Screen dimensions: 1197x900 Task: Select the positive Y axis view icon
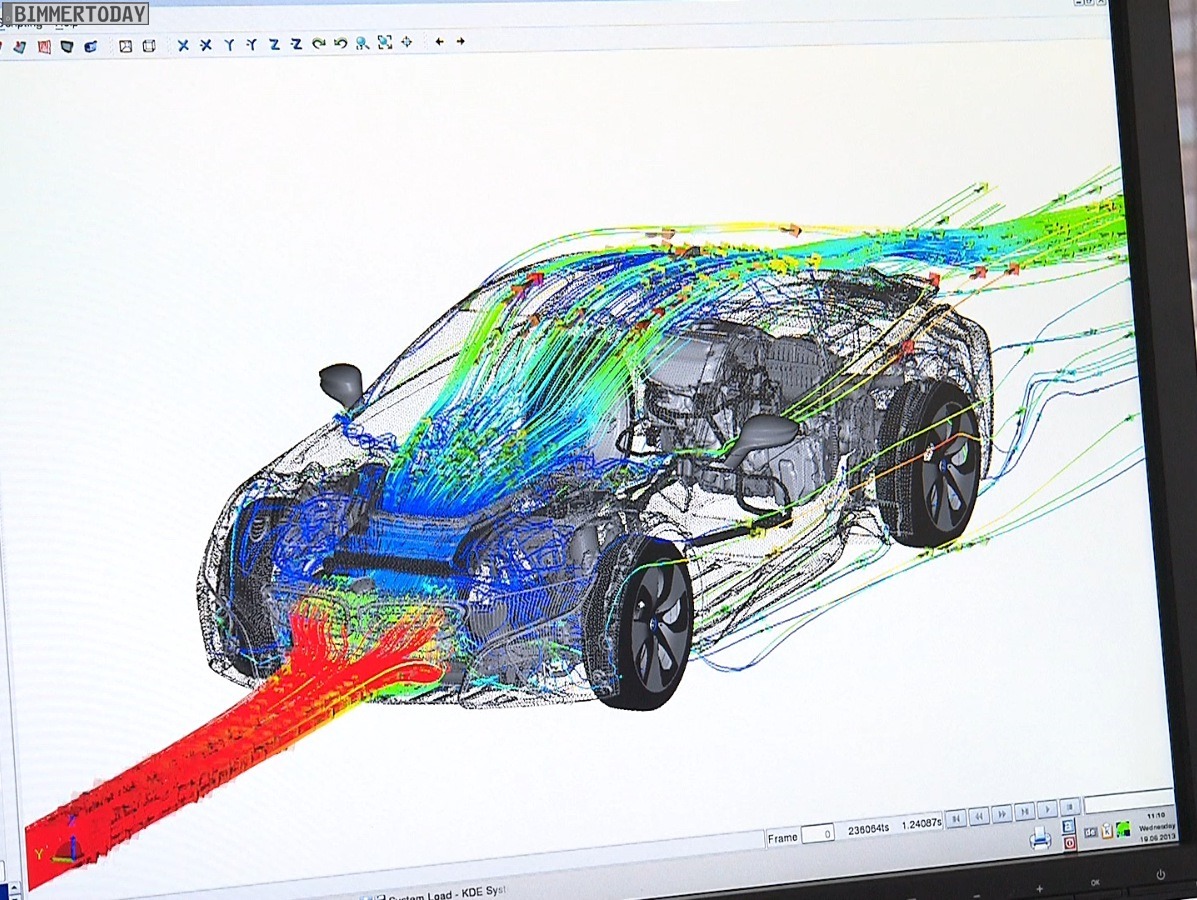click(229, 45)
